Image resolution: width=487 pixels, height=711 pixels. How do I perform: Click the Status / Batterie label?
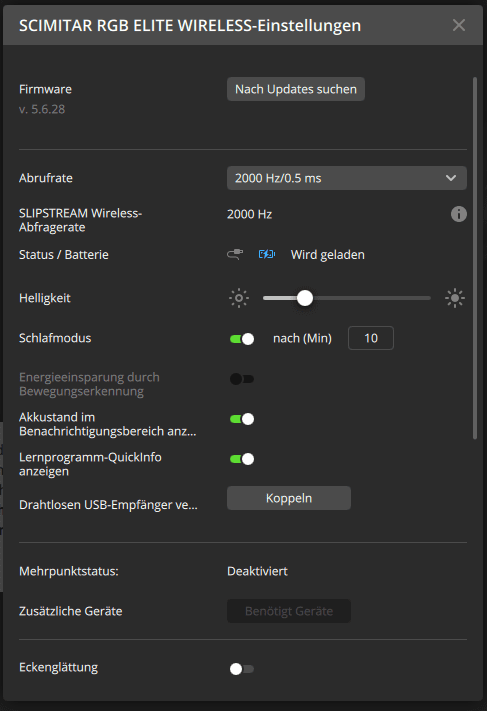pos(64,255)
